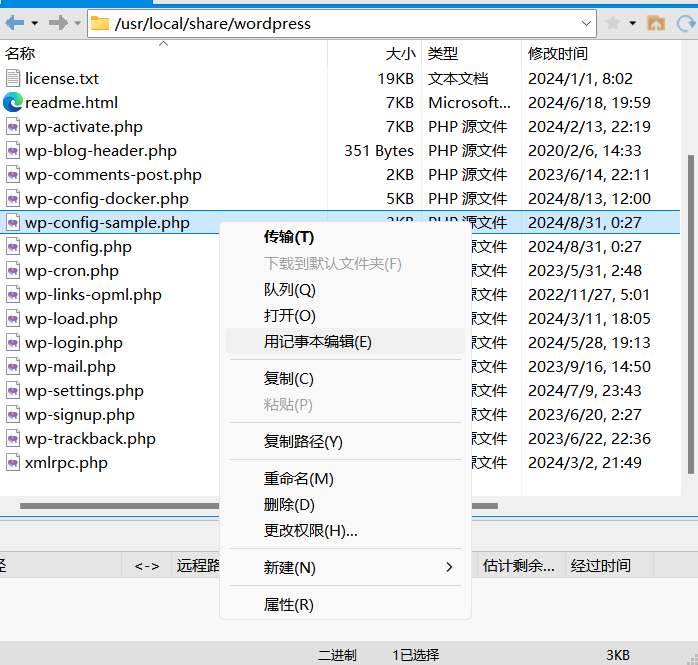Viewport: 698px width, 665px height.
Task: Sort by the 大小 column header
Action: point(375,53)
